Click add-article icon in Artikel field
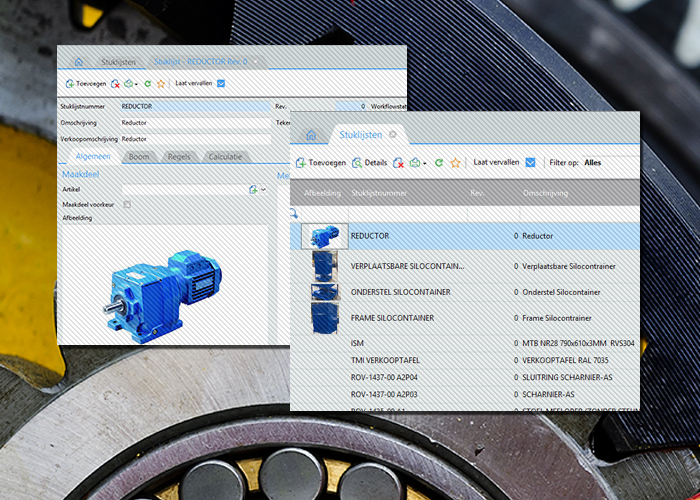 click(253, 190)
